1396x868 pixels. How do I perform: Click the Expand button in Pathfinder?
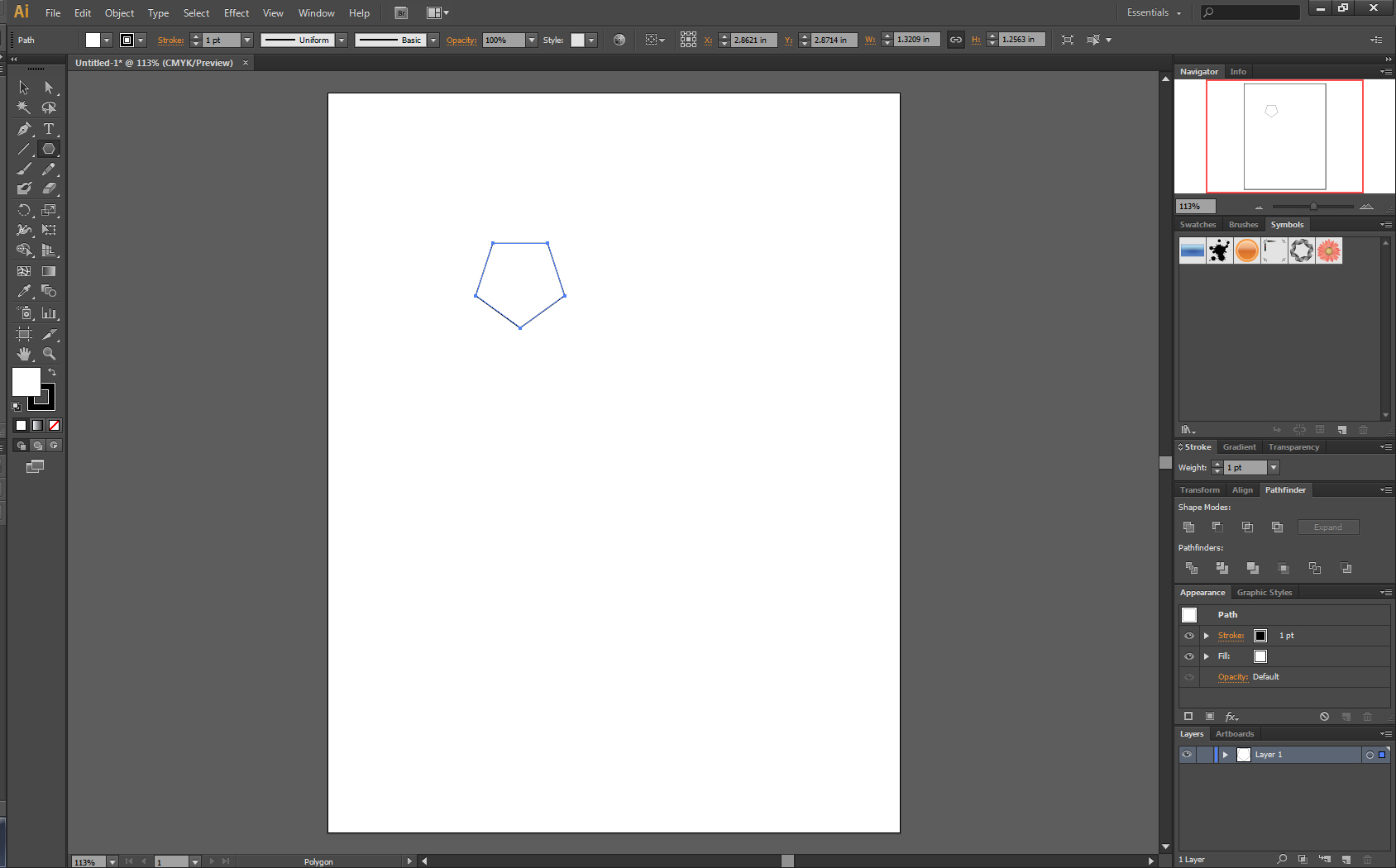coord(1328,527)
